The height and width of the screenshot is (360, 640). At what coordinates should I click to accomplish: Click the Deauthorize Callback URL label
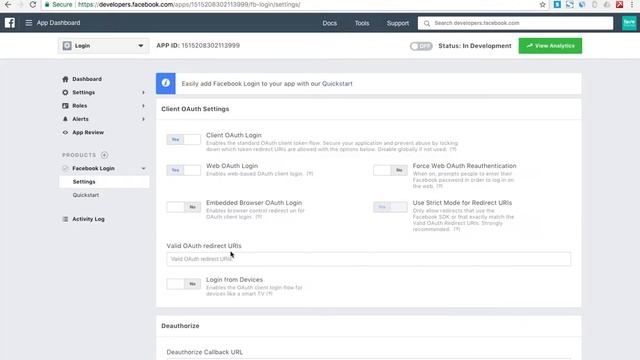click(x=204, y=352)
